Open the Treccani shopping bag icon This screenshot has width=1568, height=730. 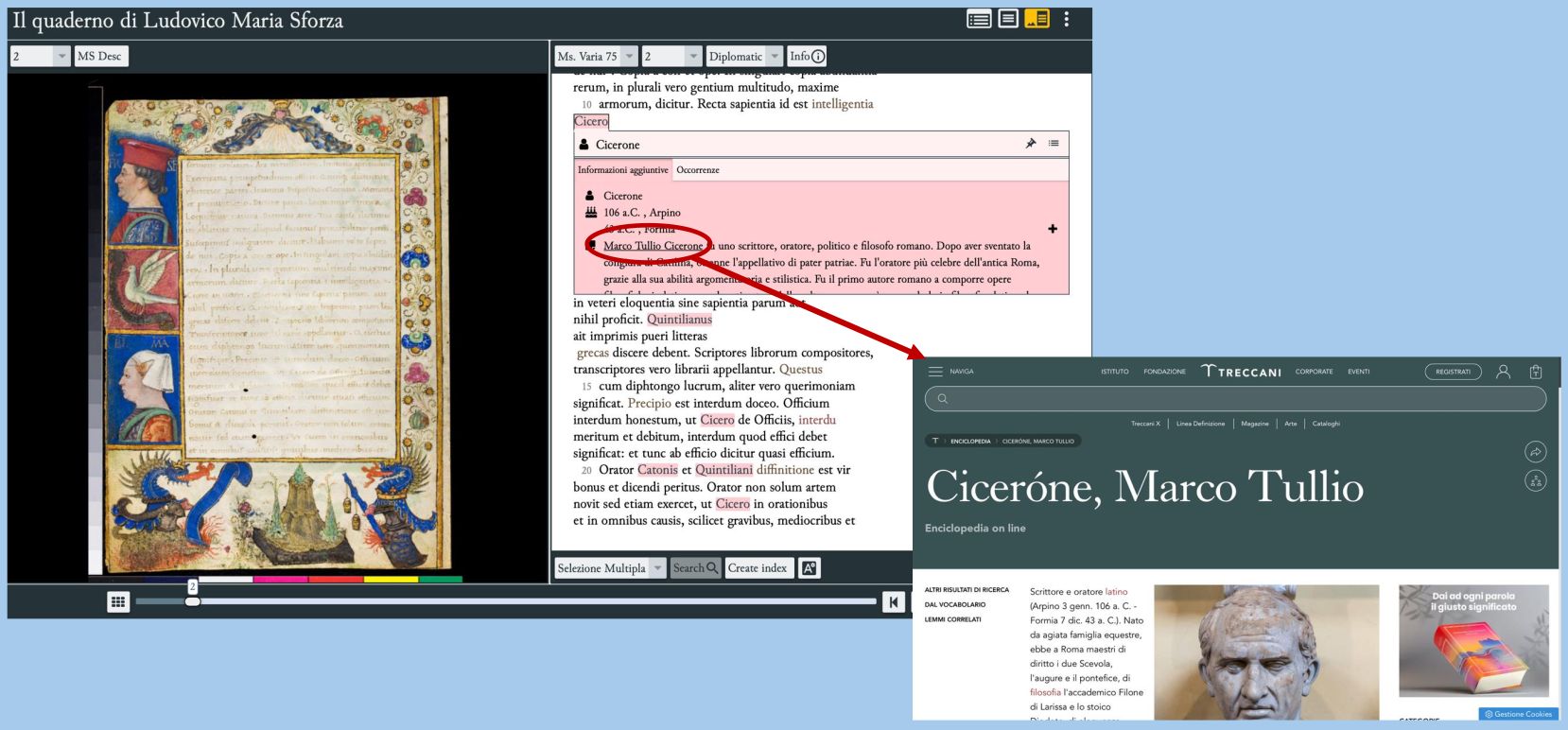pos(1536,372)
